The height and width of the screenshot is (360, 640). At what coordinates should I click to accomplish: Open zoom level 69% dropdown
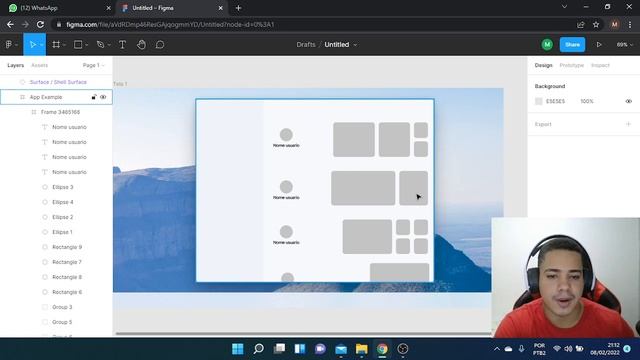pos(625,44)
